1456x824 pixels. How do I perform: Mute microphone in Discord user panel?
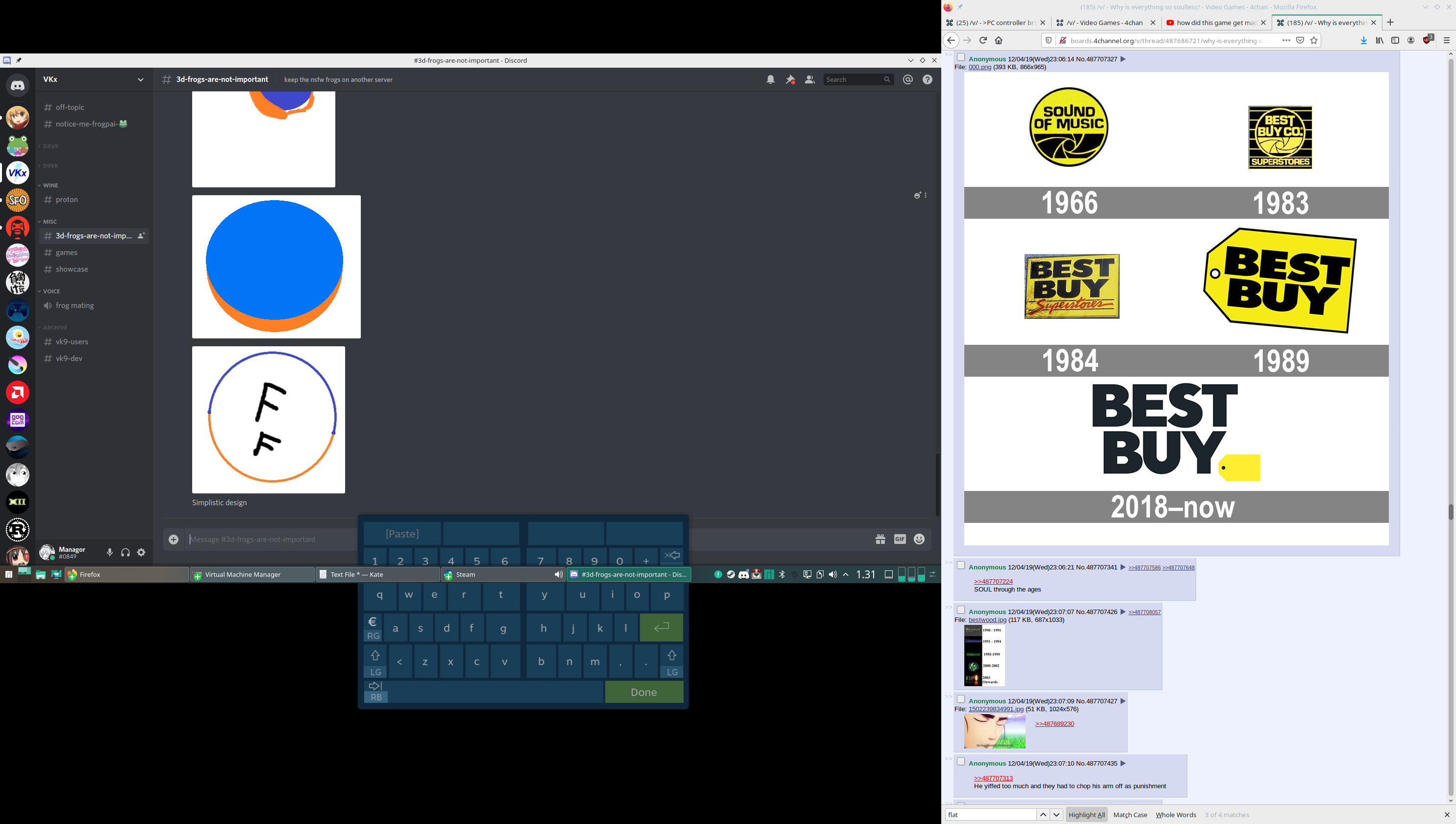coord(110,552)
